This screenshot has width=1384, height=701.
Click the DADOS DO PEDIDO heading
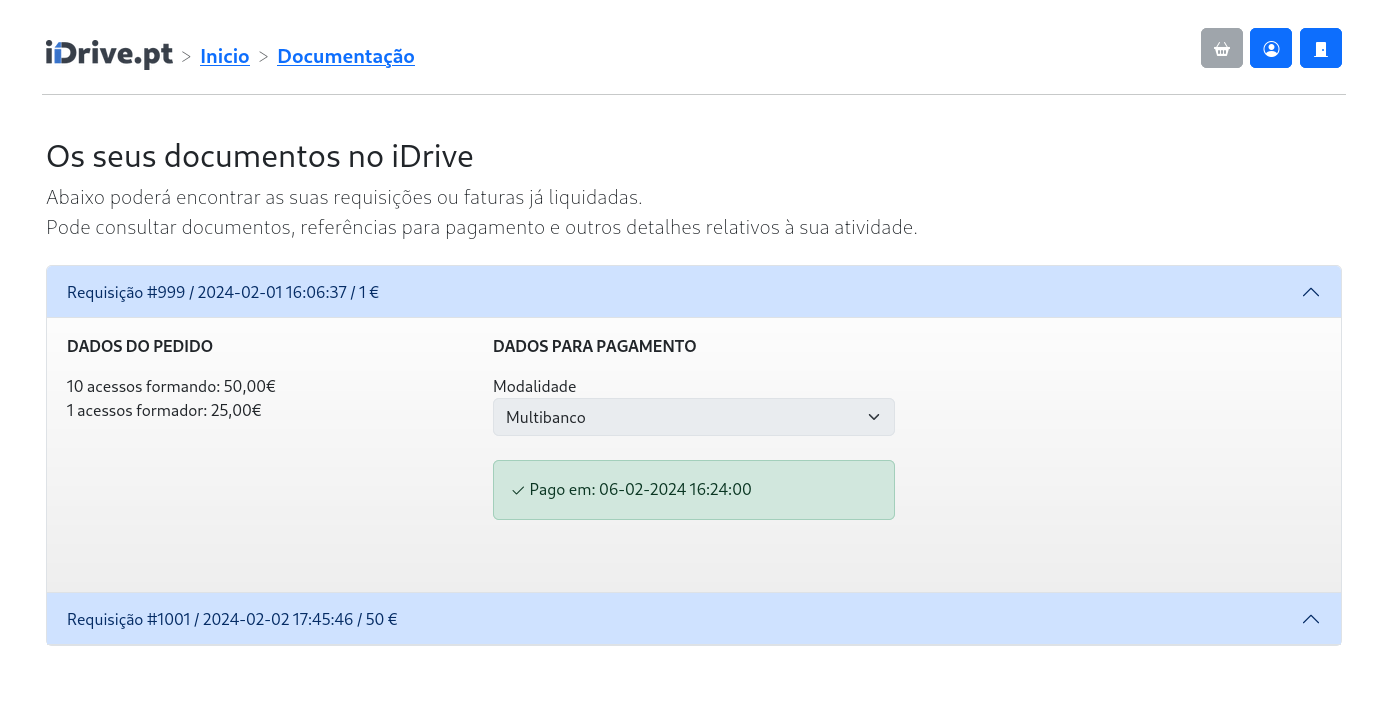[x=140, y=347]
